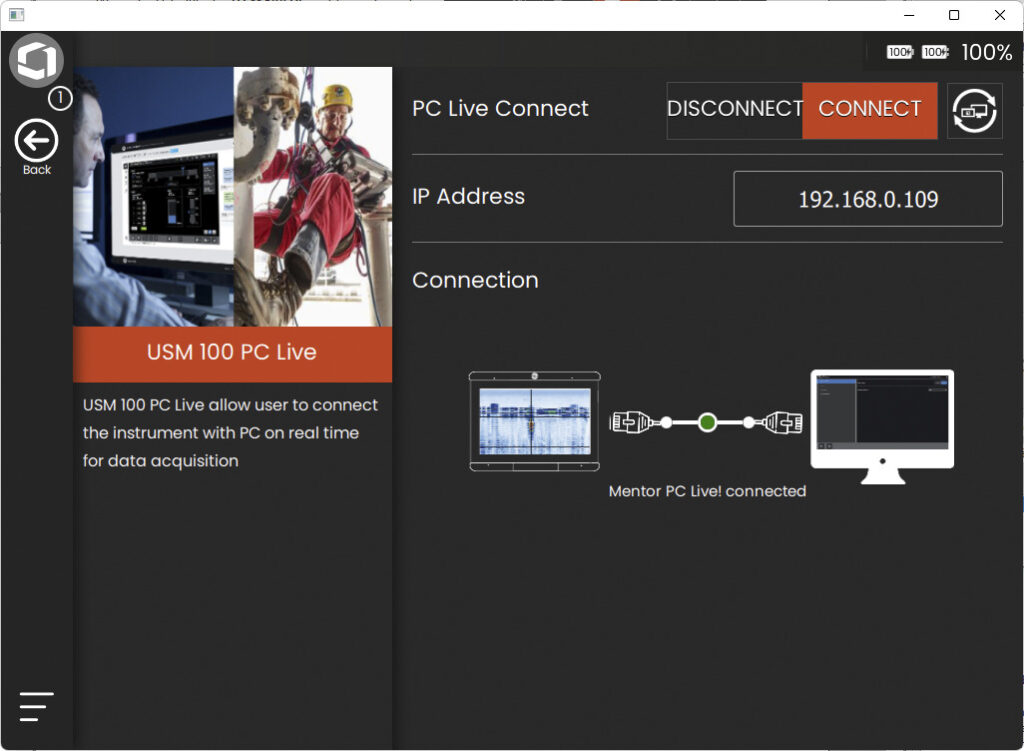
Task: Click the left network plug icon
Action: tap(630, 423)
